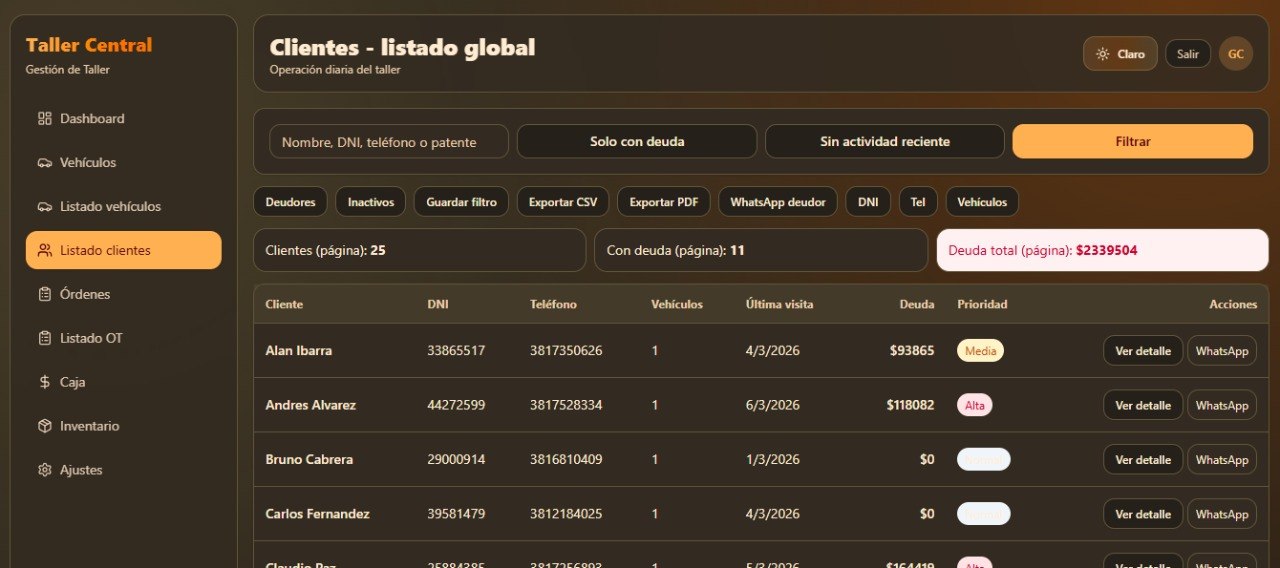Toggle the Claro light theme button

[x=1120, y=54]
